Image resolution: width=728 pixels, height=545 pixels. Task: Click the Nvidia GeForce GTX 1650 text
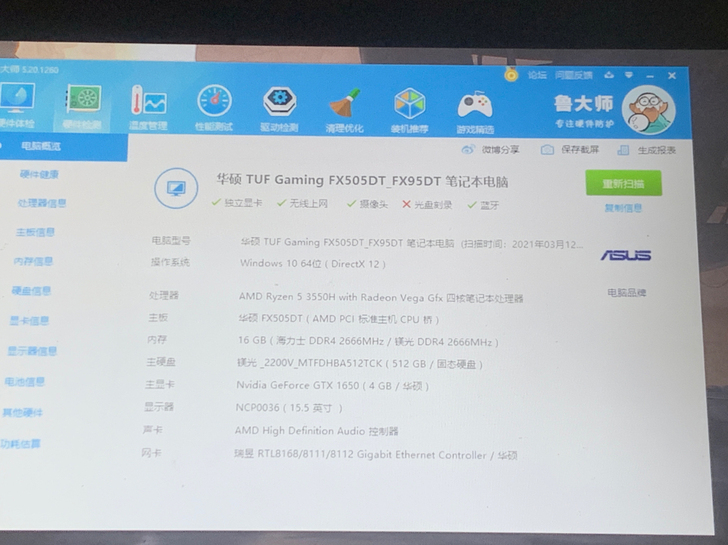tap(332, 385)
